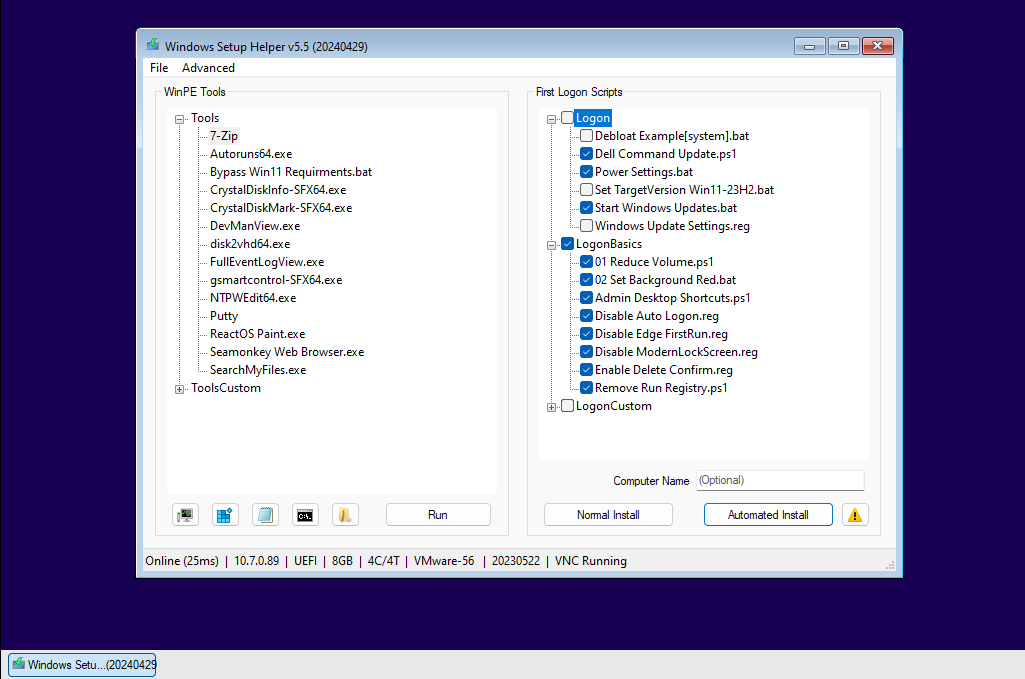
Task: Select CrystalDiskInfo-SFX64.exe
Action: pos(278,190)
